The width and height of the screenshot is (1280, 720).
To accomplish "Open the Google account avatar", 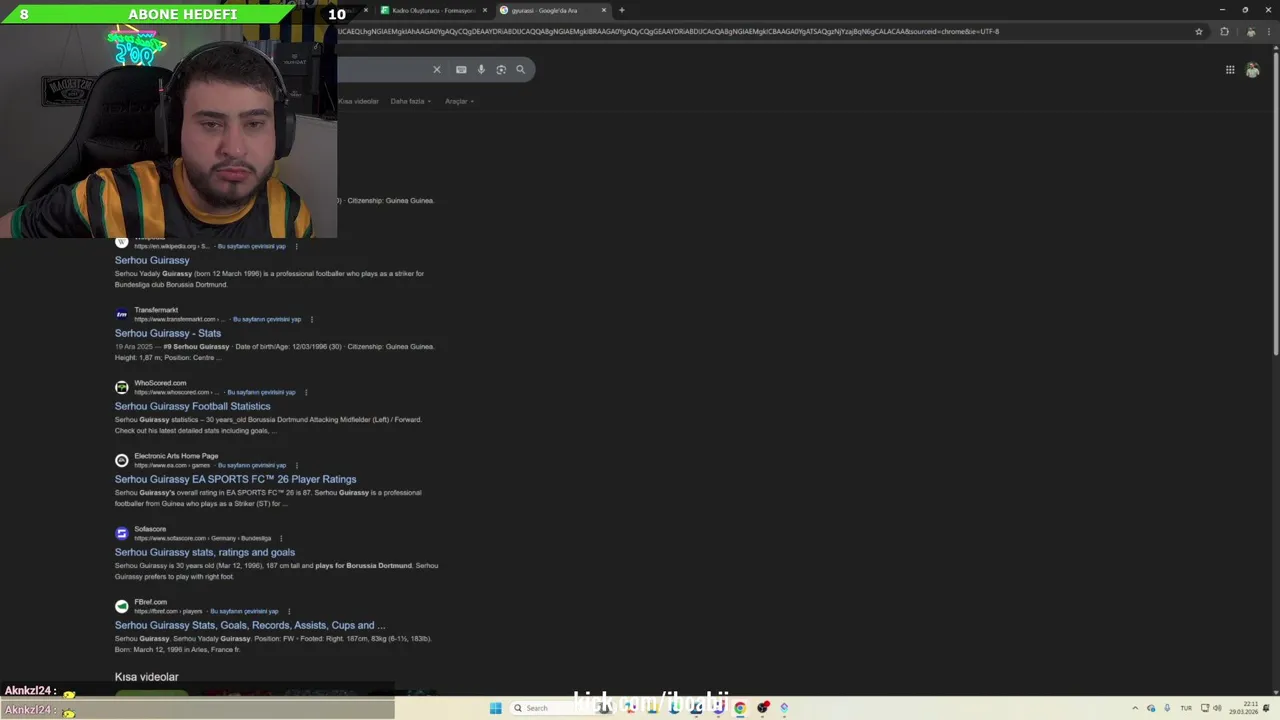I will (x=1252, y=69).
